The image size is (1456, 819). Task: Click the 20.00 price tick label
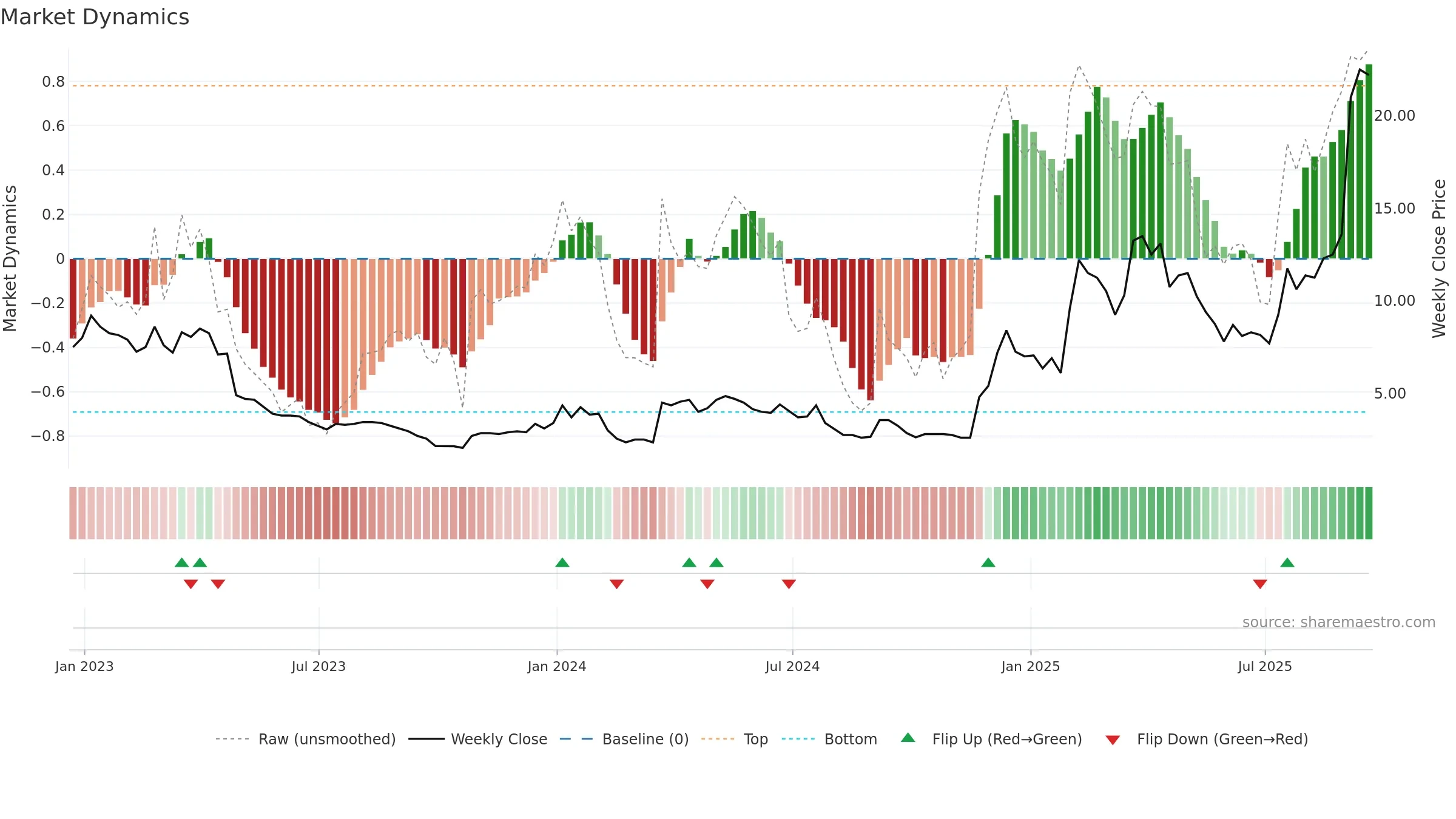[x=1395, y=115]
